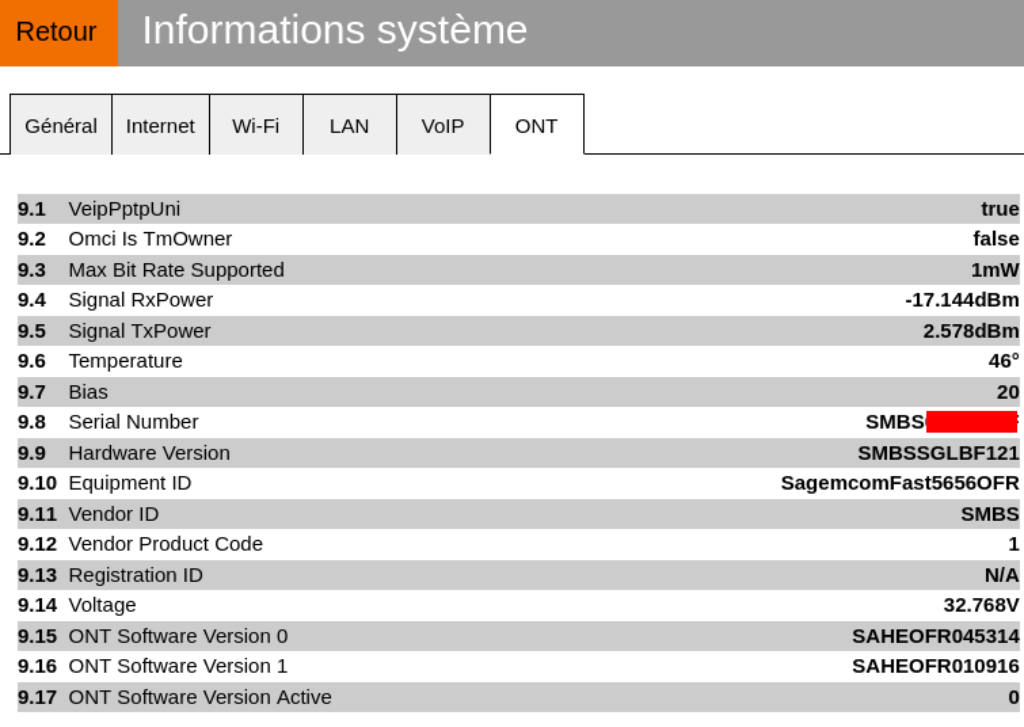
Task: Click the Voltage value 32.768V
Action: pyautogui.click(x=981, y=605)
